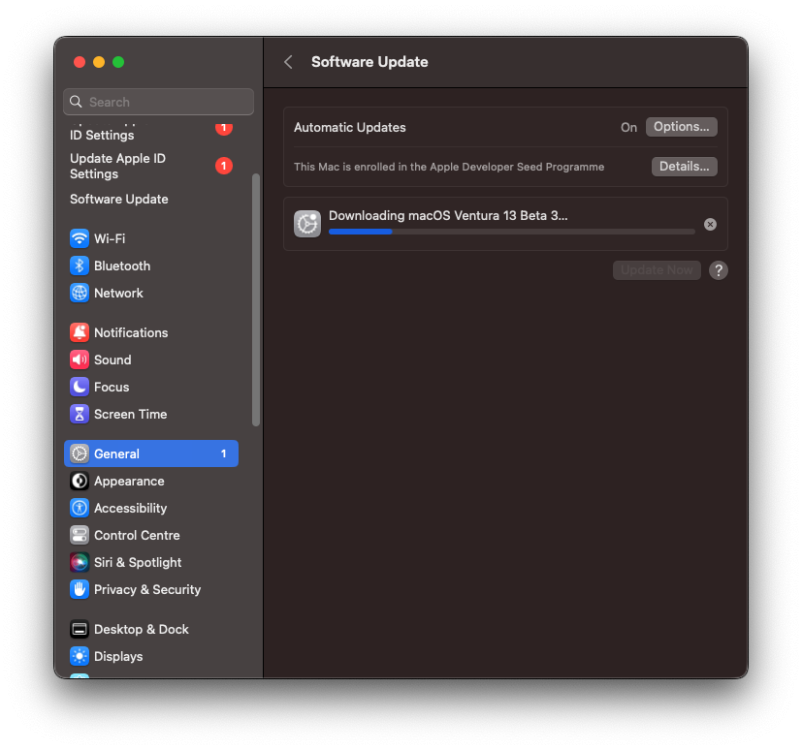
Task: Open Developer Seed Programme Details
Action: [x=684, y=167]
